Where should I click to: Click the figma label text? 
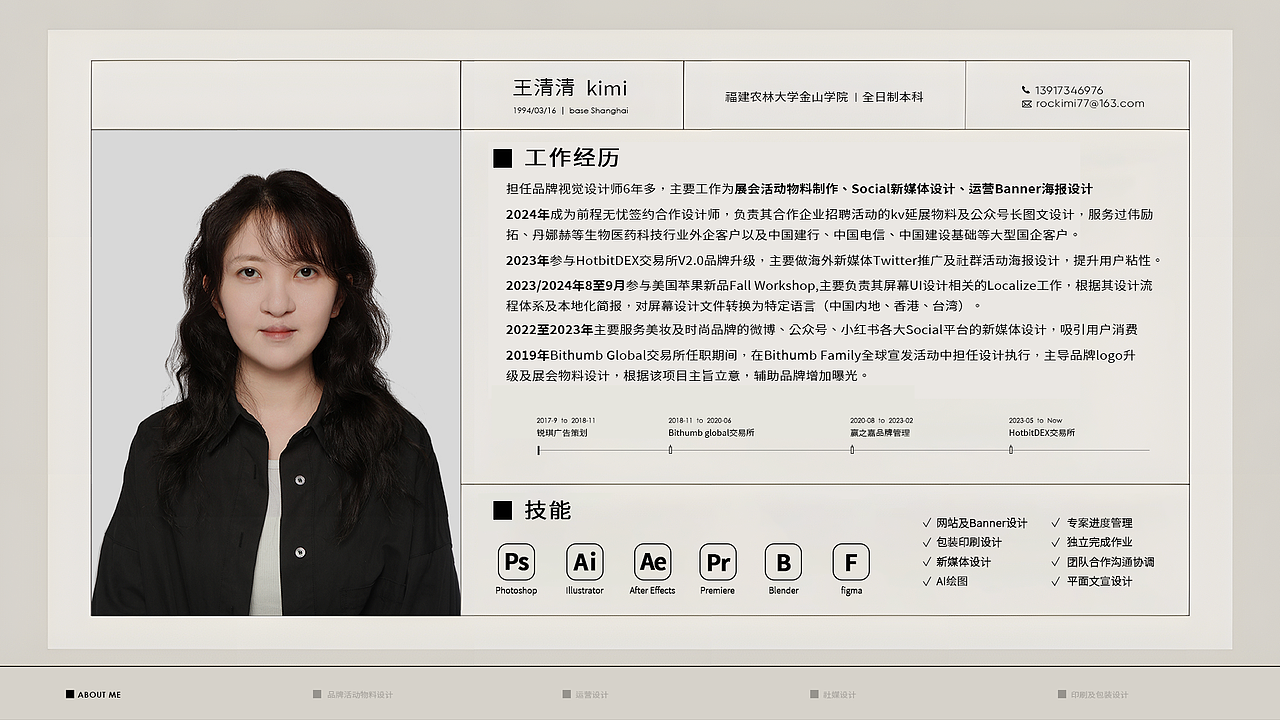[851, 591]
